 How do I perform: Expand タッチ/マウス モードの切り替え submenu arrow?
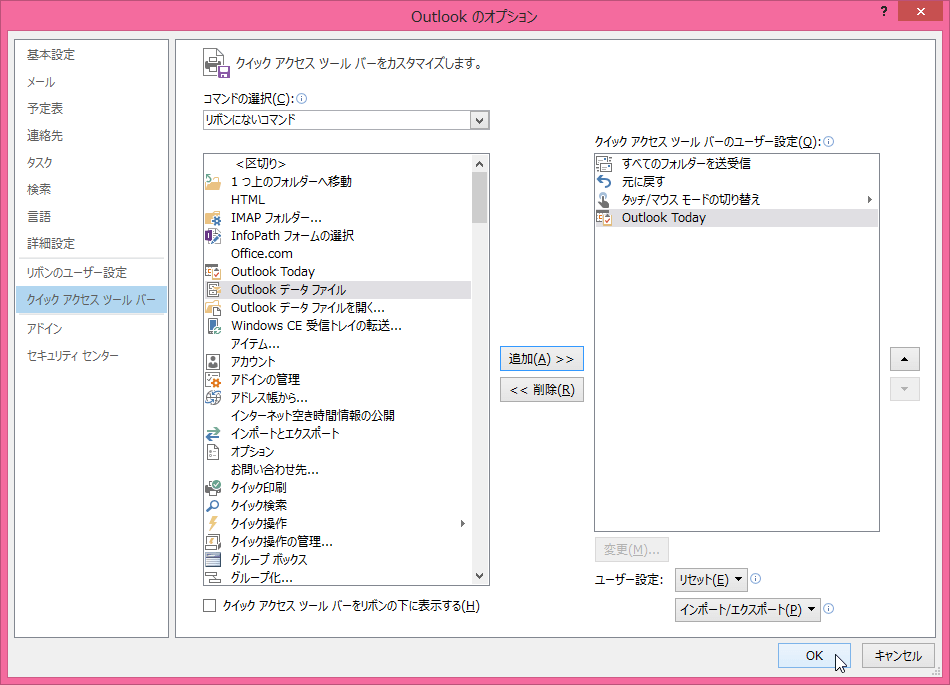point(869,200)
